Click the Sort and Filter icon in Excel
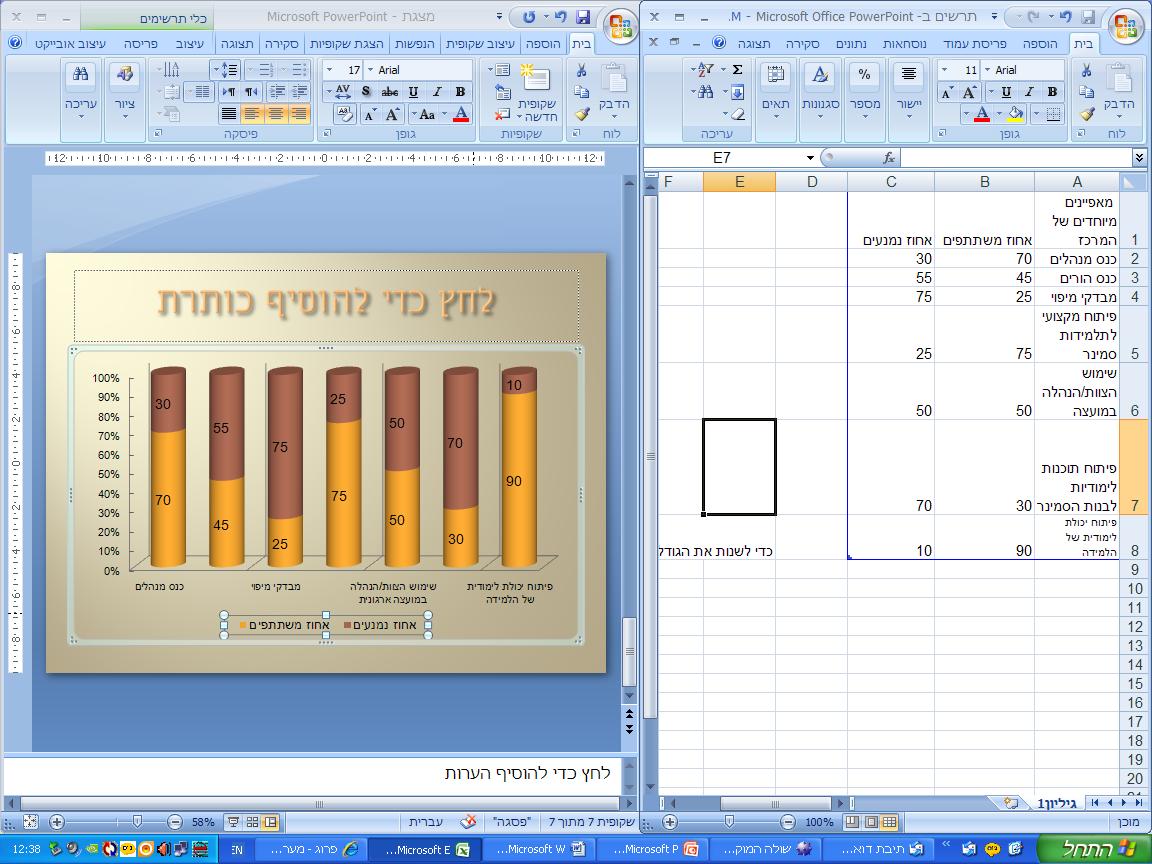The width and height of the screenshot is (1152, 864). click(x=704, y=70)
